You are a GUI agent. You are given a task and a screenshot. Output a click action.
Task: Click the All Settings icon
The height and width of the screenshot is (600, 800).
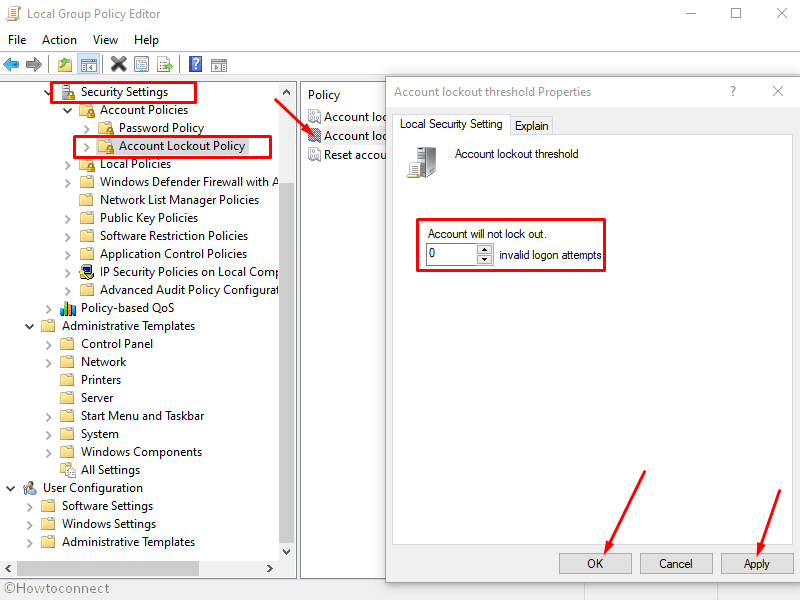click(68, 470)
